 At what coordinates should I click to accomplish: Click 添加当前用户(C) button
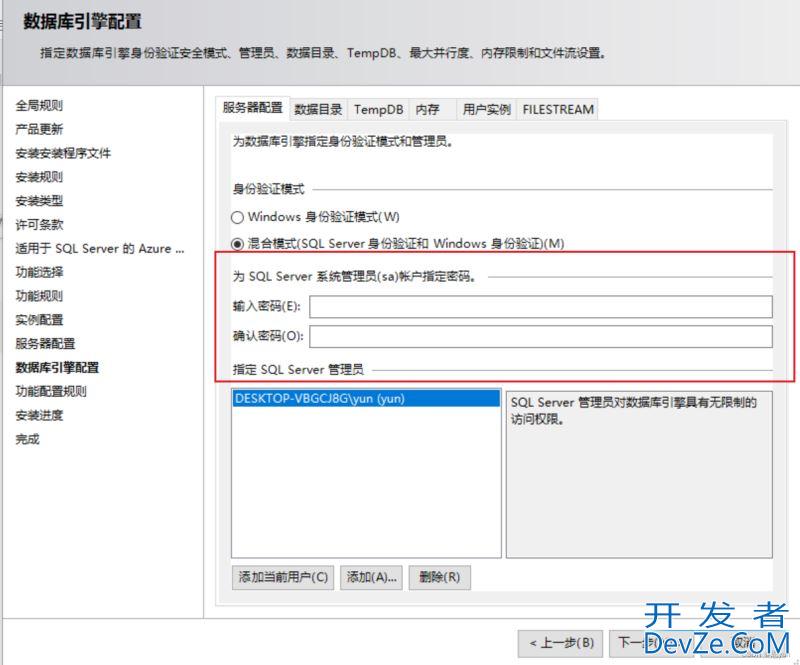[283, 577]
